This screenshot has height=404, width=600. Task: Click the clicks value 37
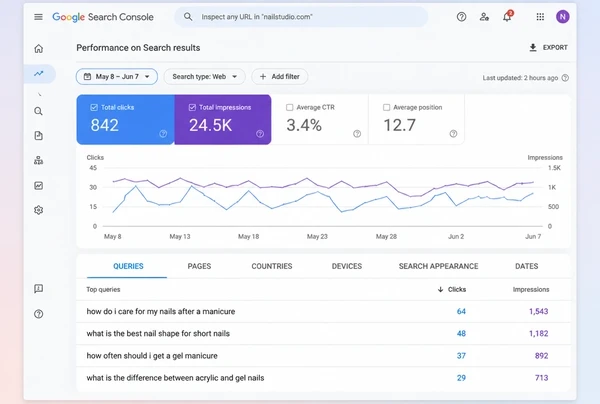461,356
